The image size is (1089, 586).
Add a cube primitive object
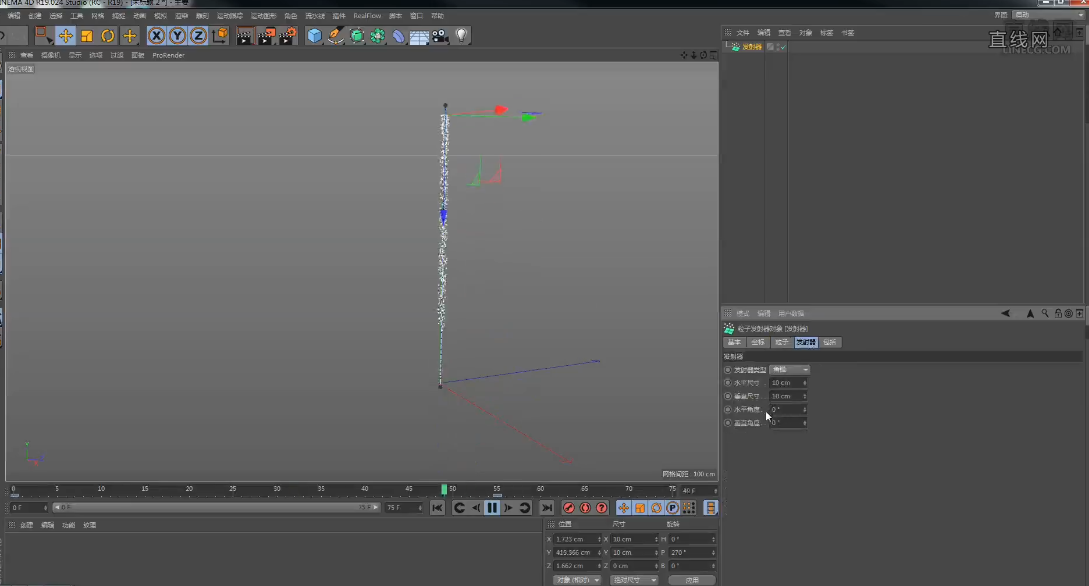tap(315, 35)
